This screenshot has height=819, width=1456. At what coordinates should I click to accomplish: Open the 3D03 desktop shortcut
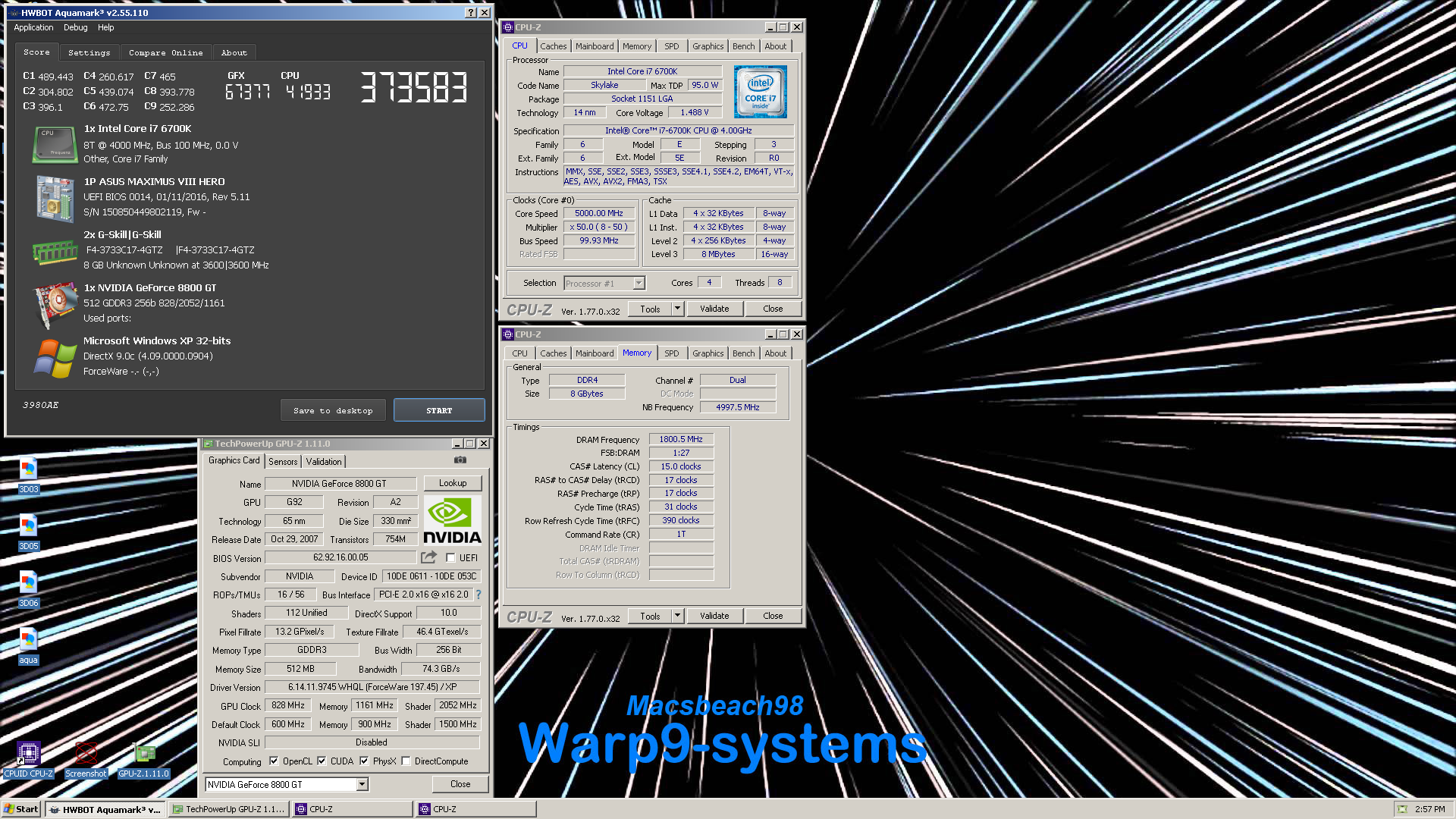point(28,475)
